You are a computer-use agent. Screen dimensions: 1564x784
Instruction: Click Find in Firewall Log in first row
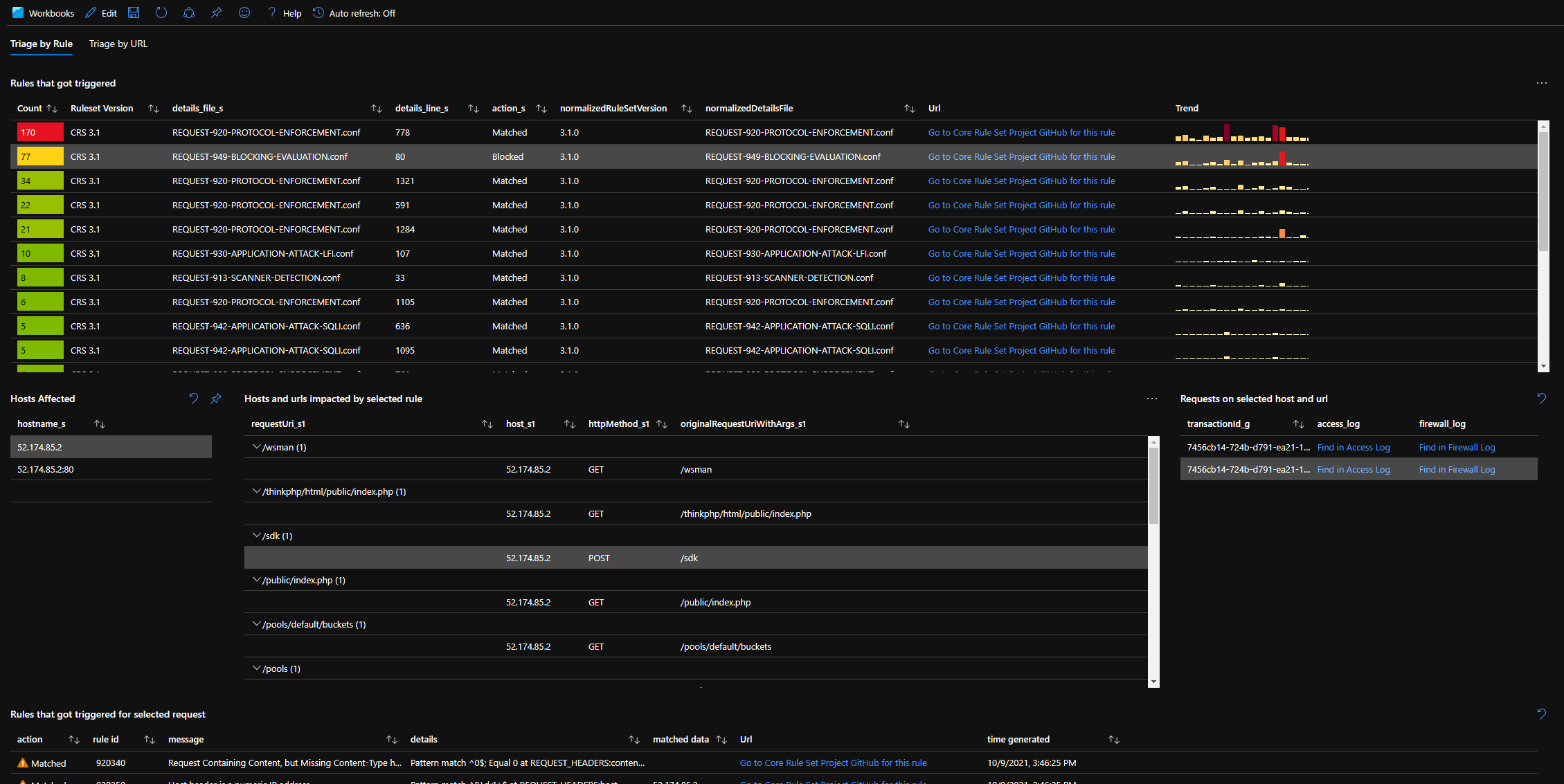point(1457,448)
